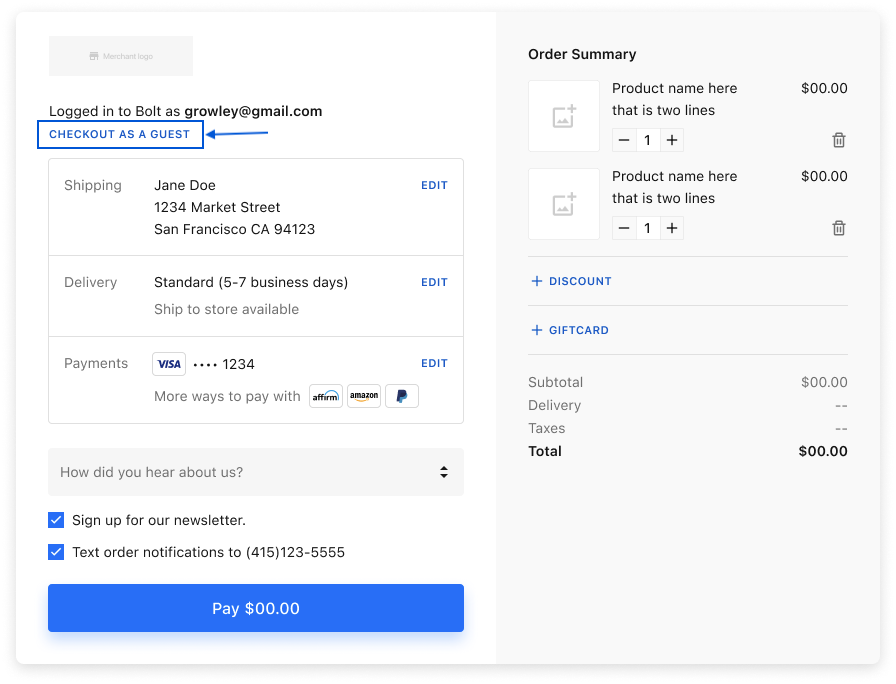This screenshot has height=684, width=896.
Task: Expand the Discount section
Action: [x=571, y=281]
